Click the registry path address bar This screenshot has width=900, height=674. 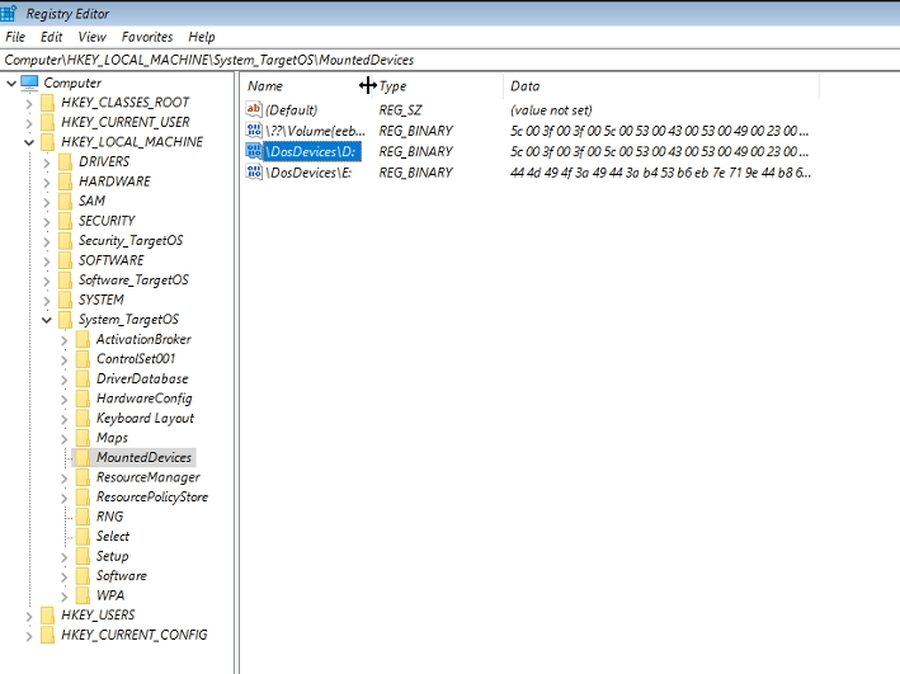click(450, 60)
